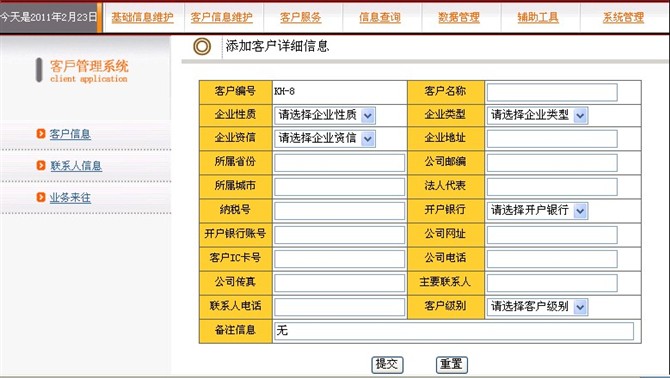Click the orange arrow icon beside 业务来往
Image resolution: width=670 pixels, height=378 pixels.
point(41,197)
